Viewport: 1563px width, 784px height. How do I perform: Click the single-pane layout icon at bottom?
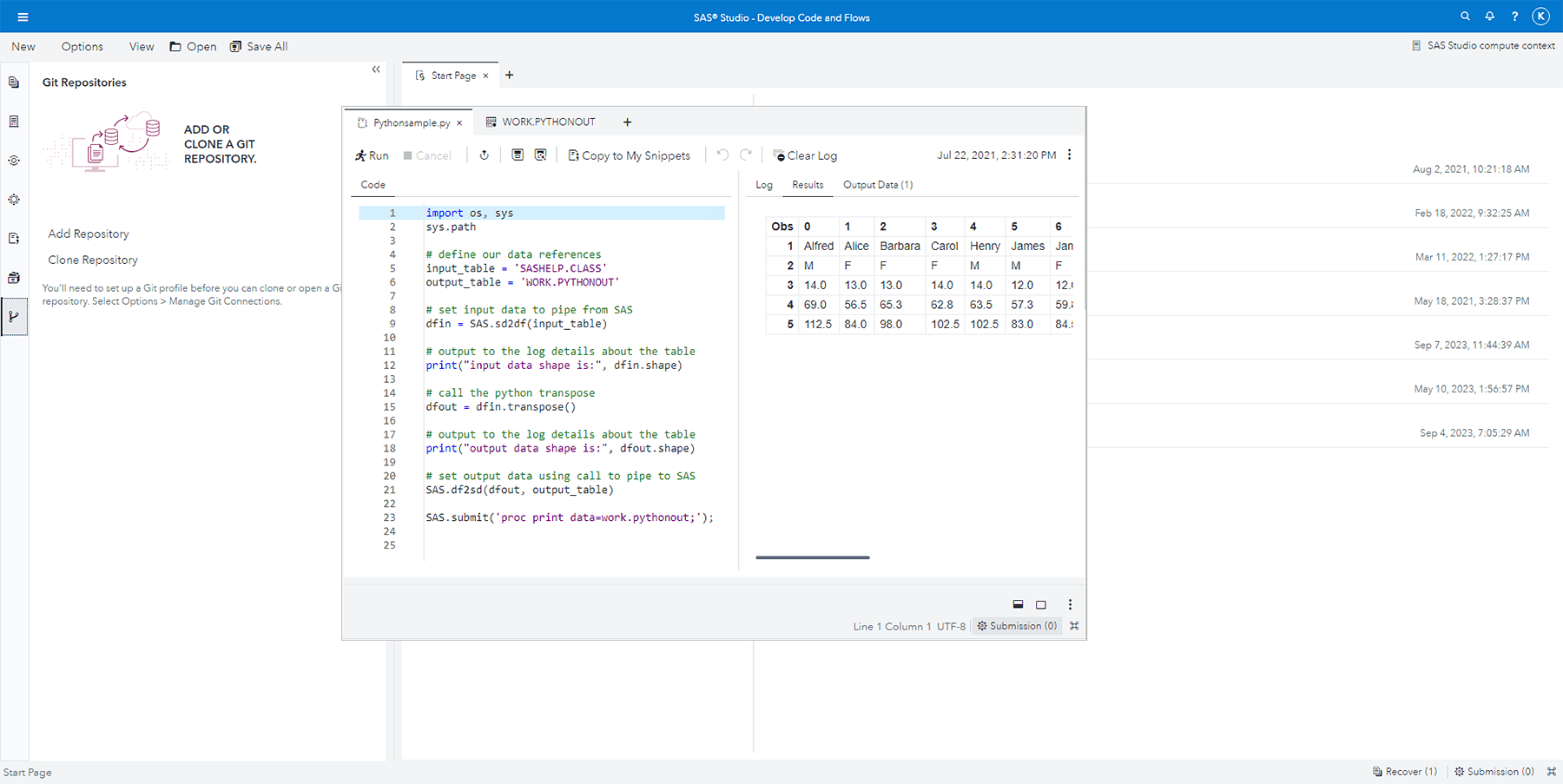(x=1041, y=604)
